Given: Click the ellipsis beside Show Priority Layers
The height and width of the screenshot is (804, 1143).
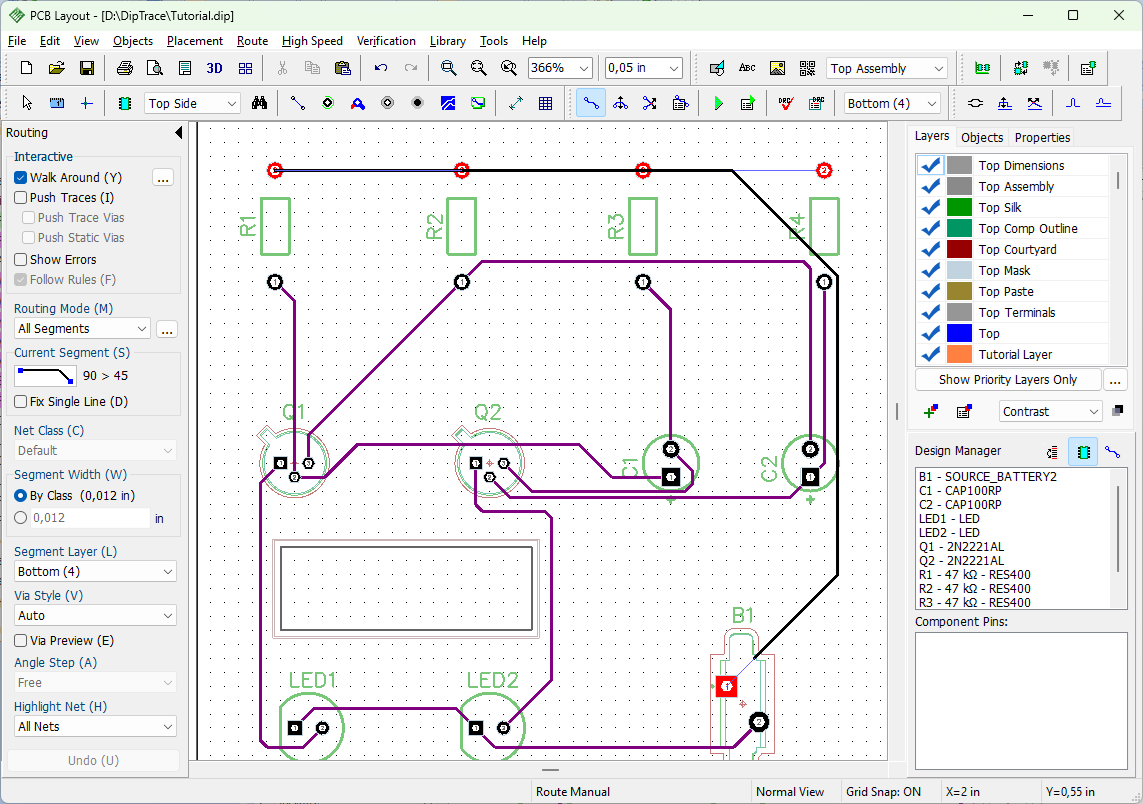Looking at the screenshot, I should (x=1115, y=380).
